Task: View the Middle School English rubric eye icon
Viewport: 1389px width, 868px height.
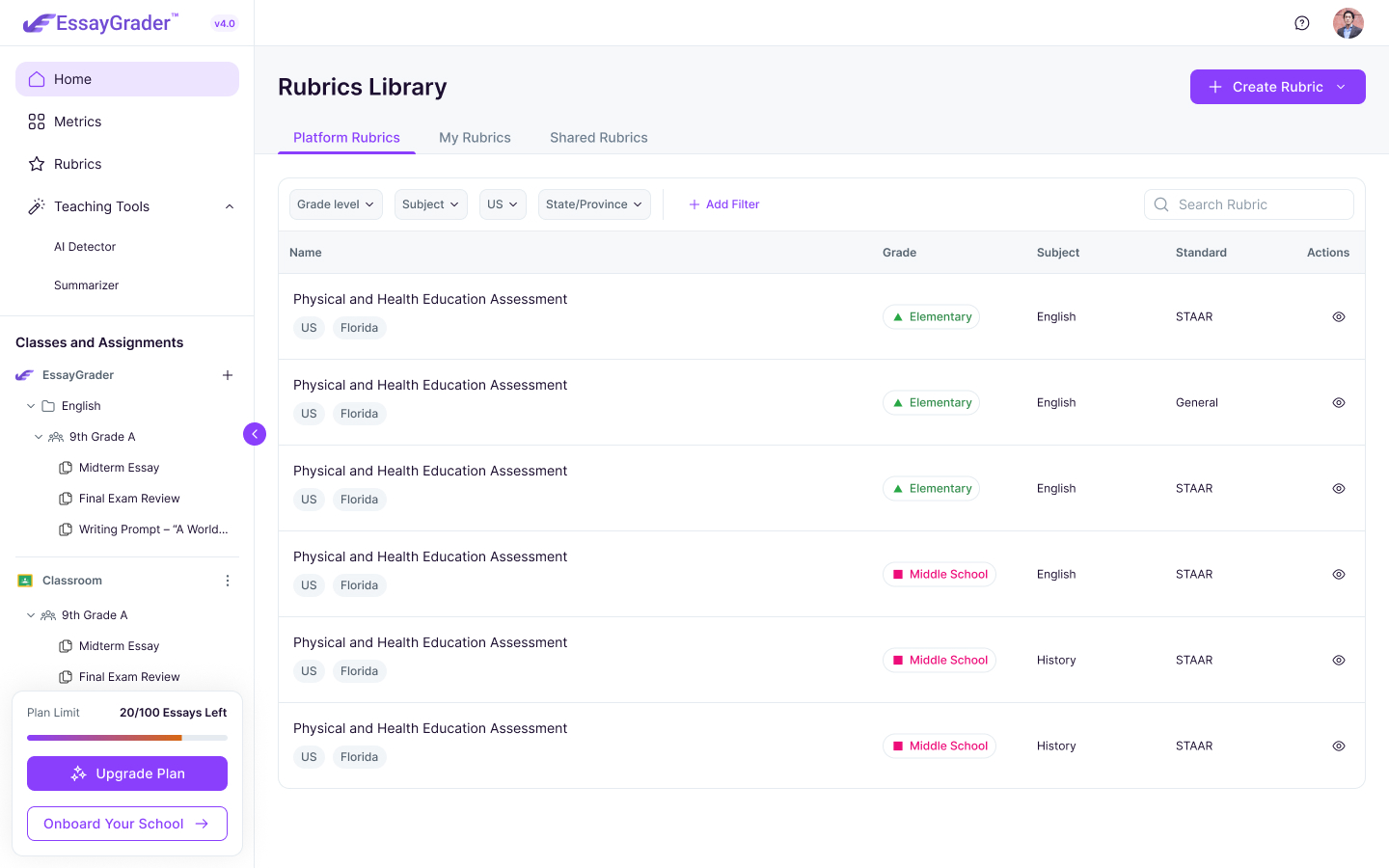Action: click(x=1339, y=574)
